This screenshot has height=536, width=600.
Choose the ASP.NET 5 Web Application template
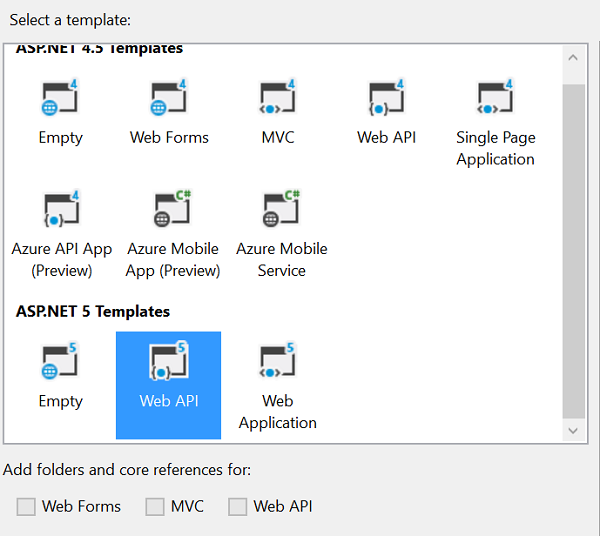coord(277,385)
